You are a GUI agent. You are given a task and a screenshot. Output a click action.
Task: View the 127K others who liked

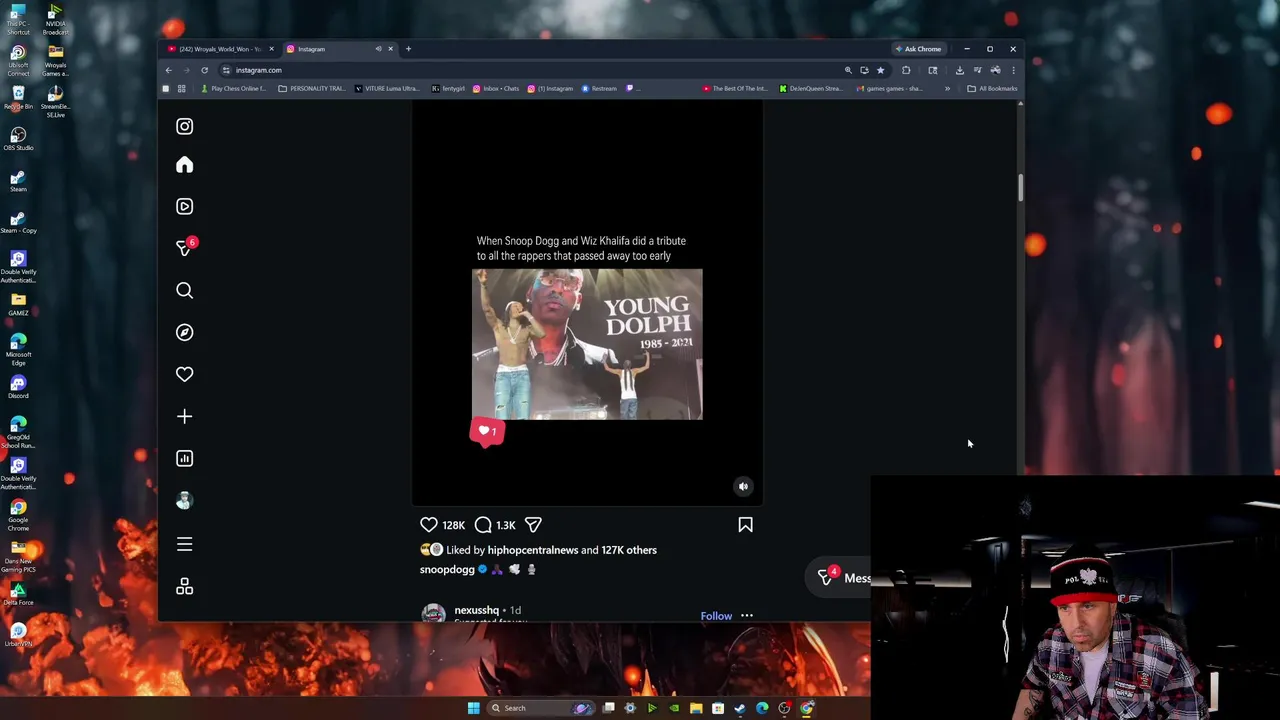point(629,550)
